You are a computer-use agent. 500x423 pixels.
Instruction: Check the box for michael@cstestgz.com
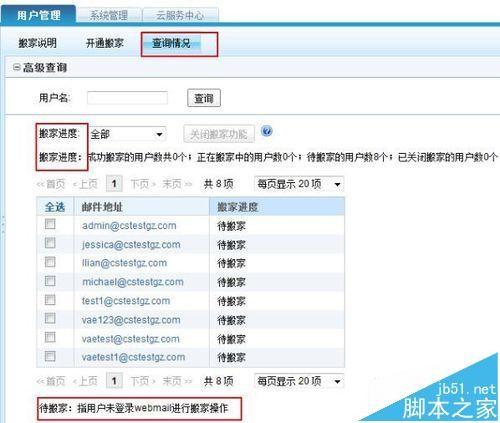[x=50, y=281]
